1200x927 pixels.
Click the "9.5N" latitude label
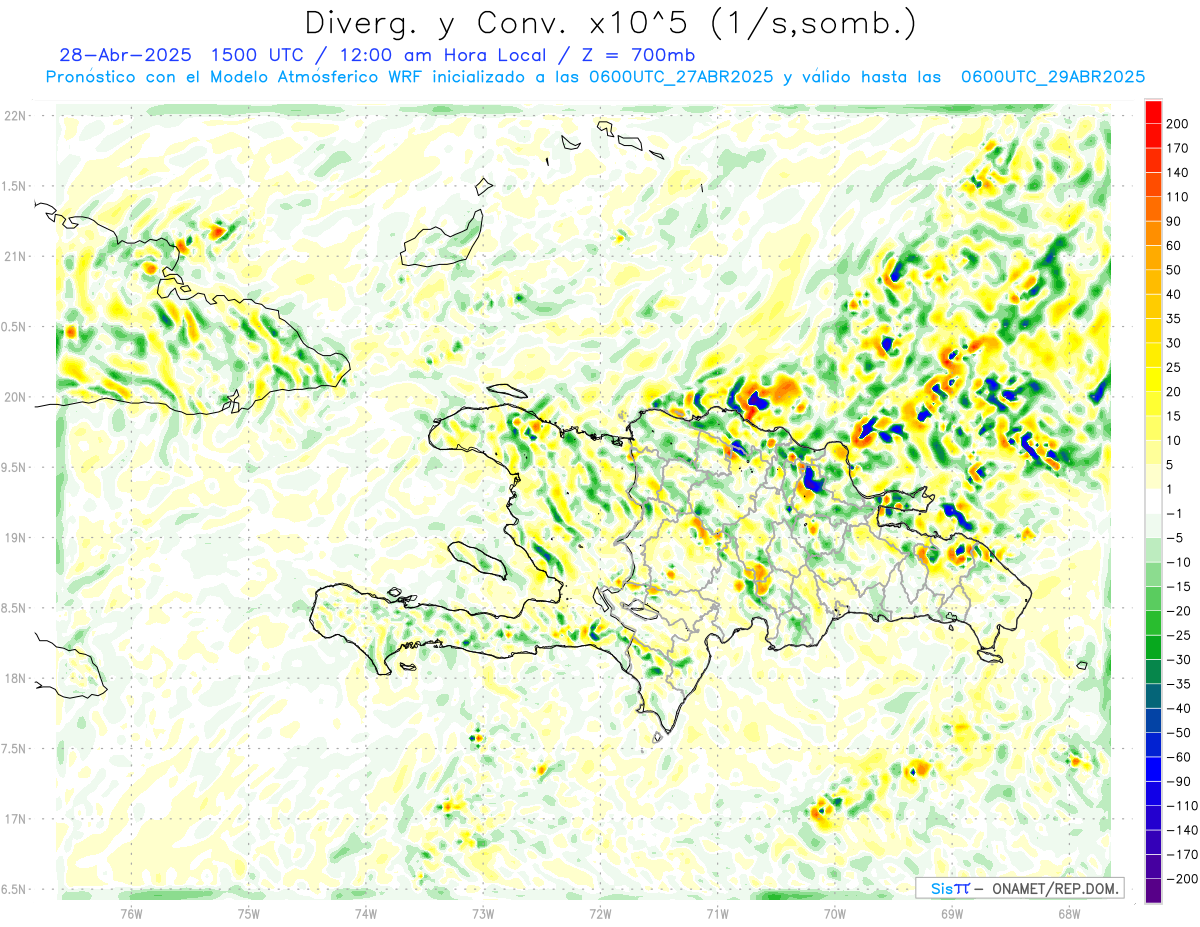pos(15,467)
